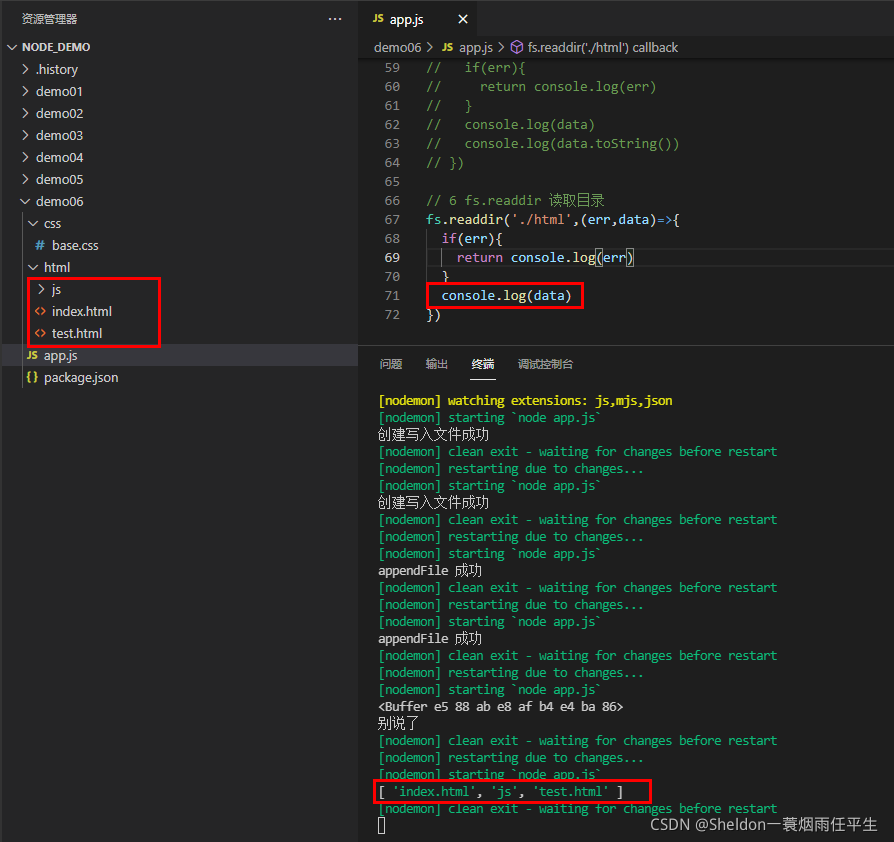Screen dimensions: 894x842
Task: Click the first '创建写入文件成功' terminal line
Action: coord(433,434)
